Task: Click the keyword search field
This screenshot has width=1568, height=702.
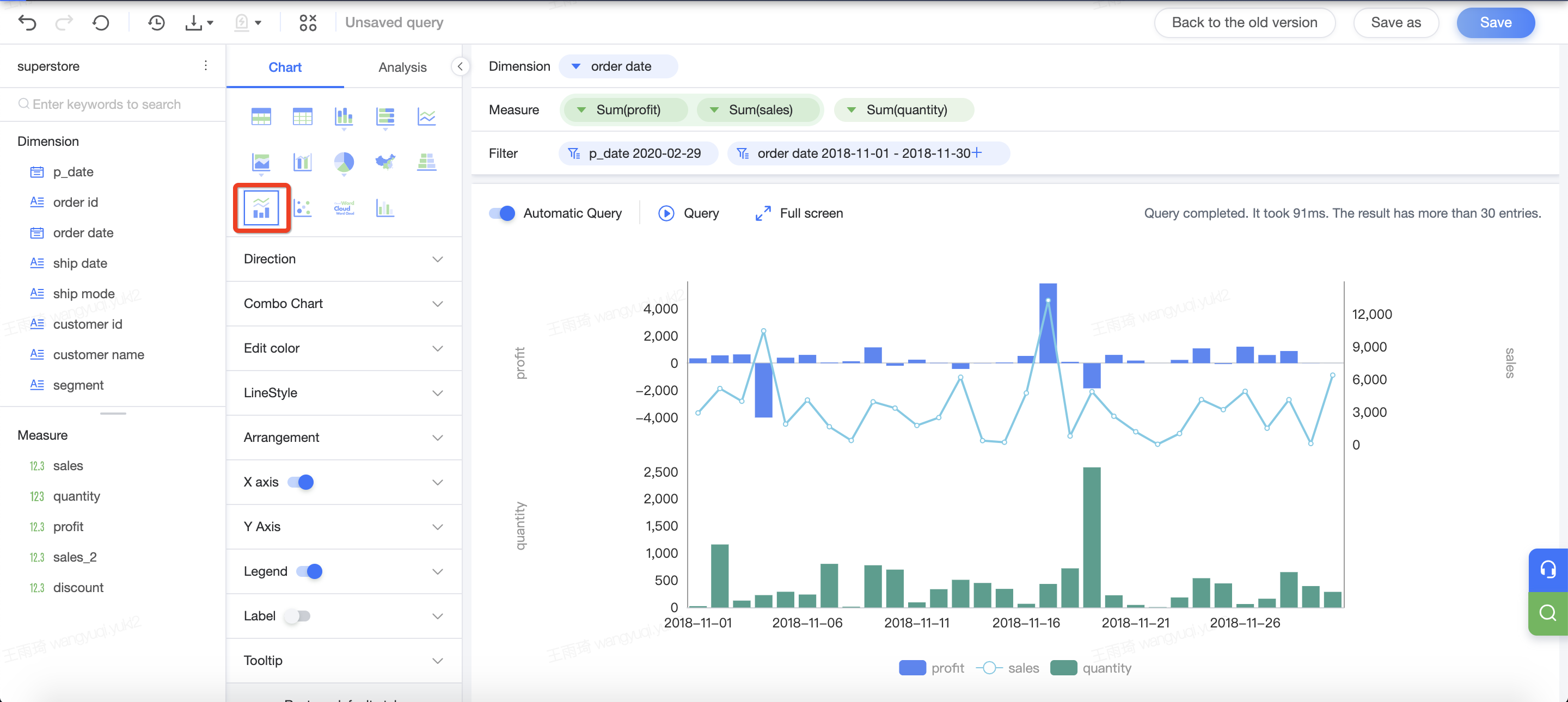Action: [x=113, y=104]
